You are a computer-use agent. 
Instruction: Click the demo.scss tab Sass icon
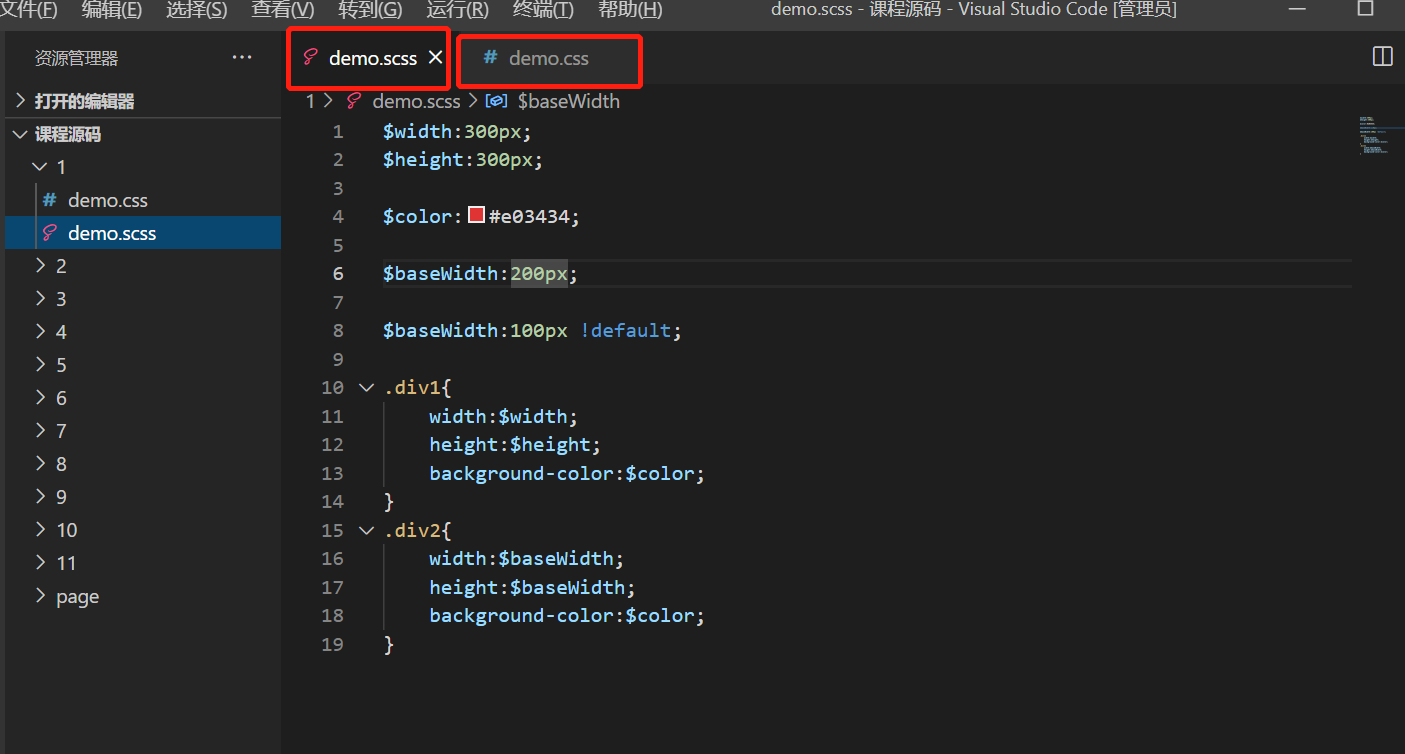pos(310,58)
